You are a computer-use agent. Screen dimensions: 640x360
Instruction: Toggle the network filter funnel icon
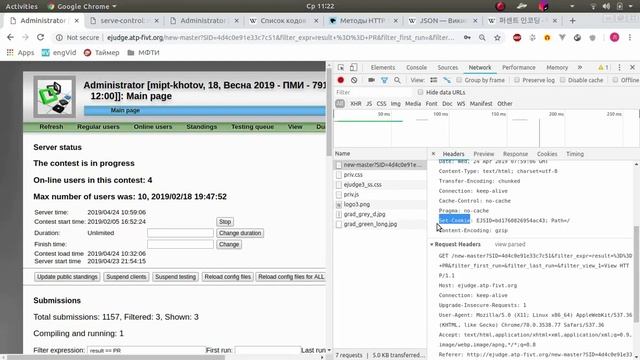click(x=384, y=80)
